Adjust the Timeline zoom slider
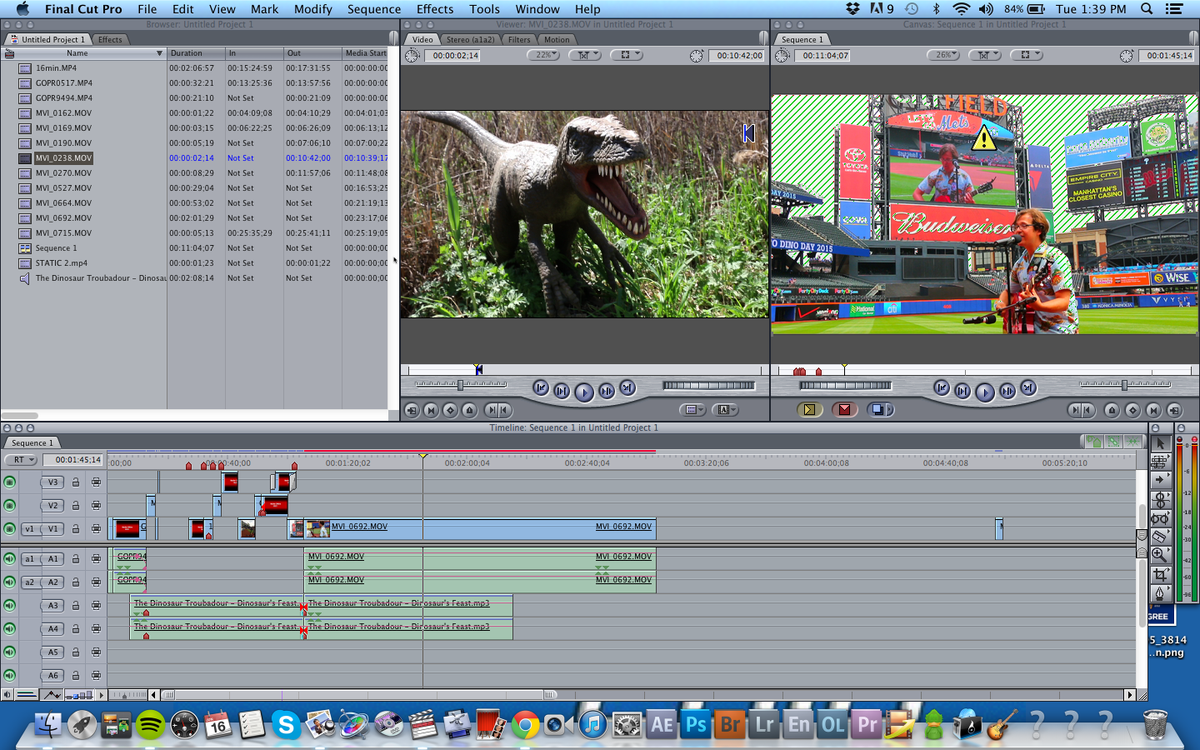Image resolution: width=1200 pixels, height=750 pixels. tap(127, 694)
